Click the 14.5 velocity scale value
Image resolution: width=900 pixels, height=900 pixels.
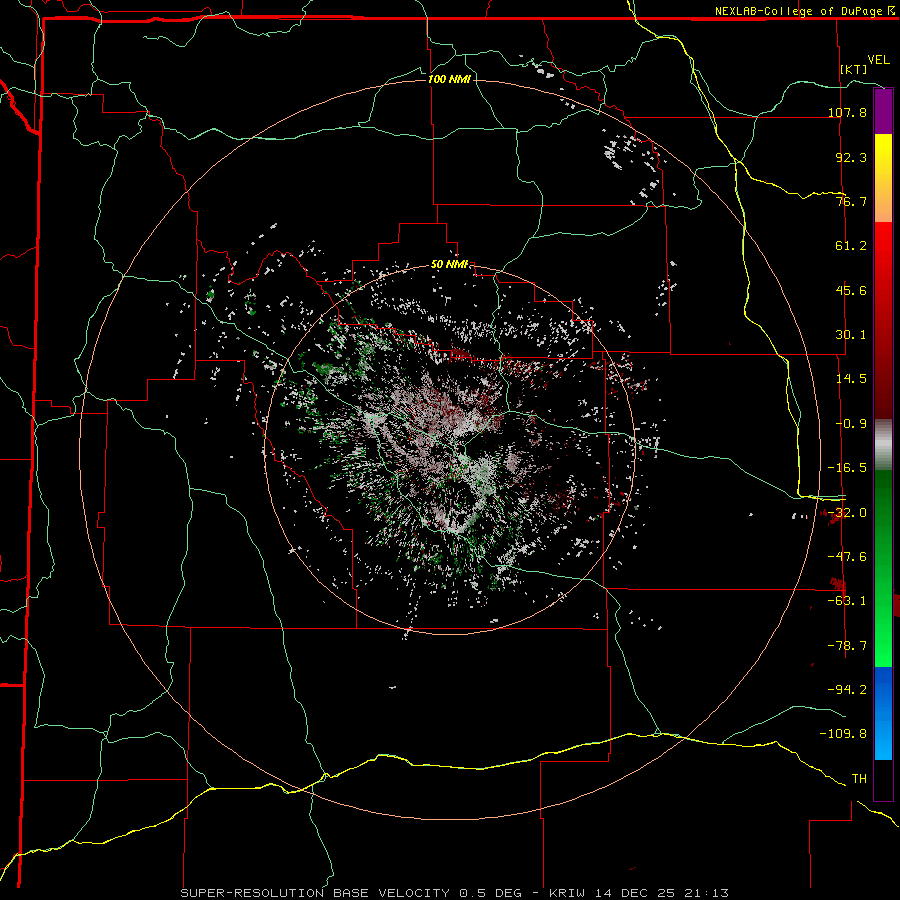point(851,379)
